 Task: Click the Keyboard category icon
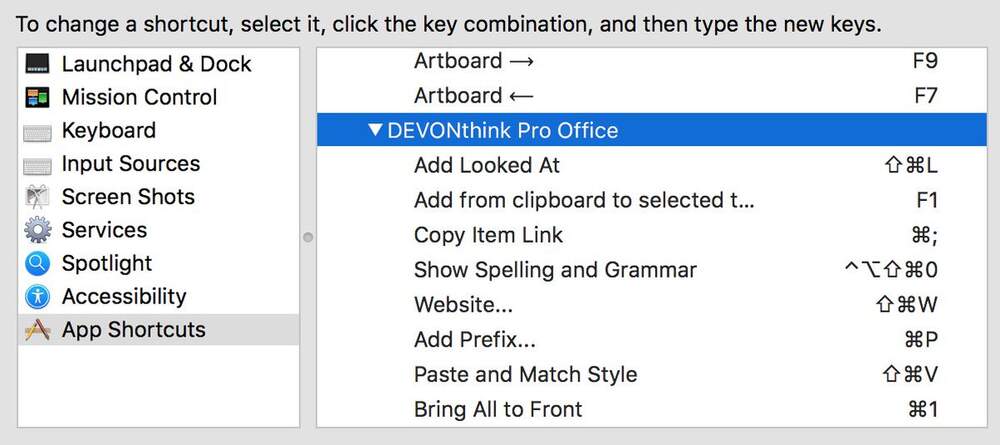(37, 133)
